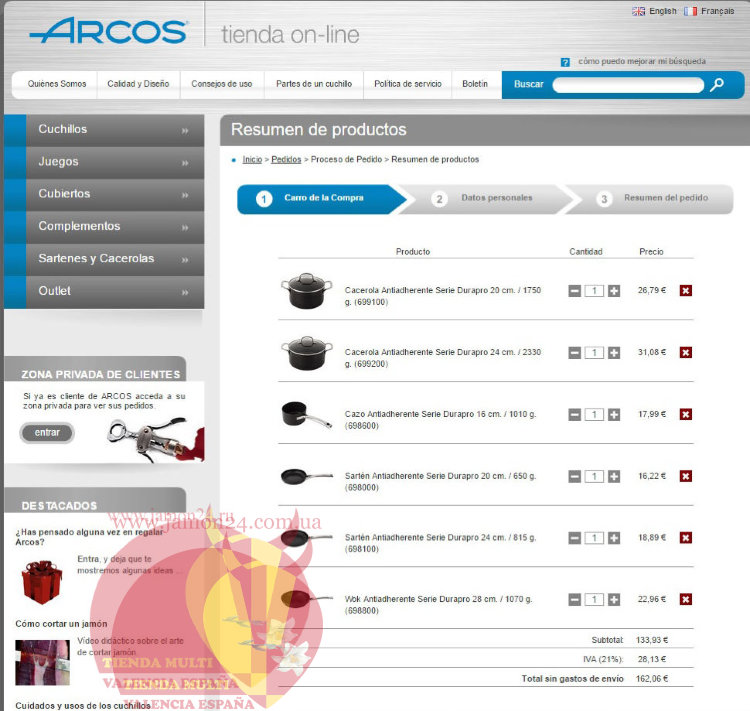Open Consejos de uso page

click(x=221, y=84)
